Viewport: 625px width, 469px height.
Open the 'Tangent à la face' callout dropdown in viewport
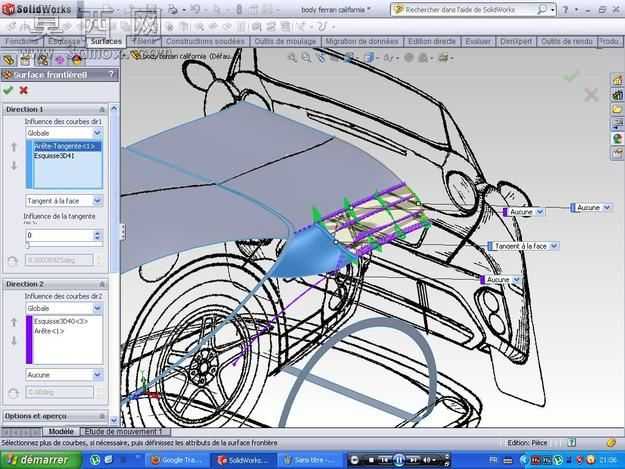pos(554,246)
